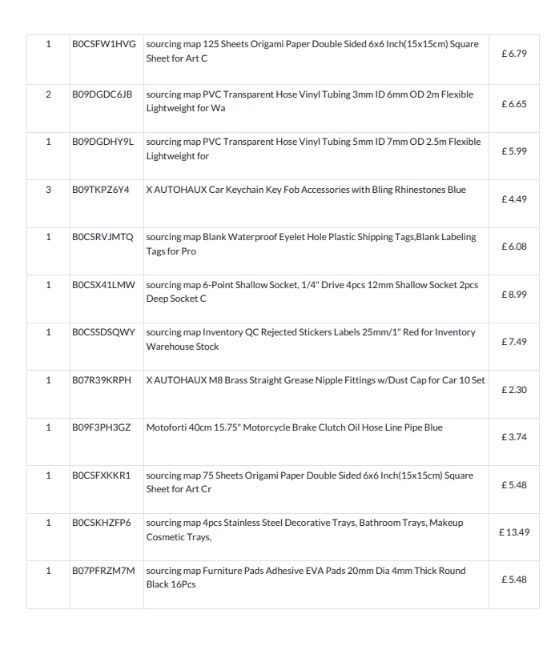This screenshot has height=650, width=555.
Task: Select quantity 3 for Car Keychain row
Action: click(x=48, y=190)
